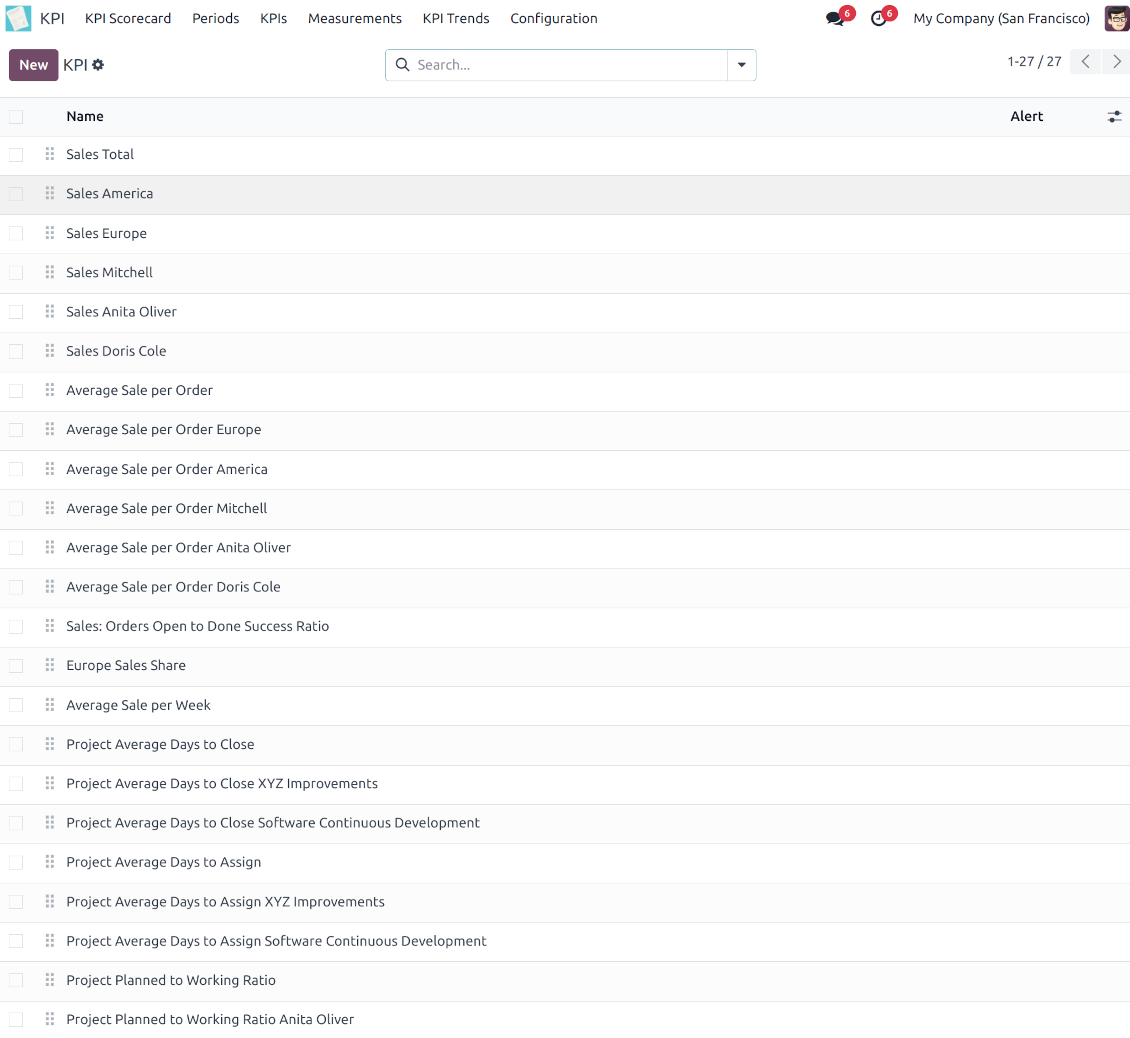Viewport: 1130px width, 1038px height.
Task: Open the company switcher My Company (San Francisco)
Action: click(1001, 18)
